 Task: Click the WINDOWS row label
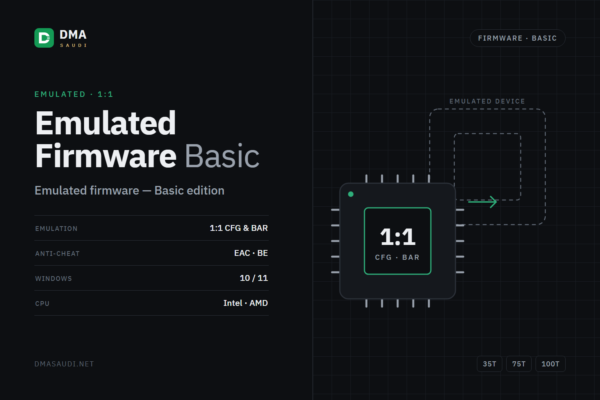tap(53, 279)
